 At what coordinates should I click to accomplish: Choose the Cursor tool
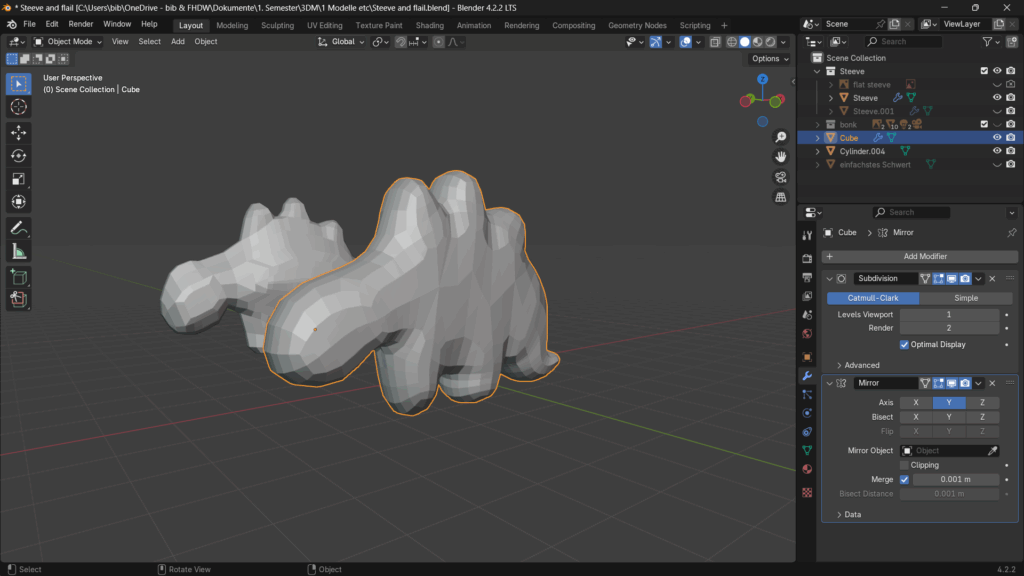point(19,107)
